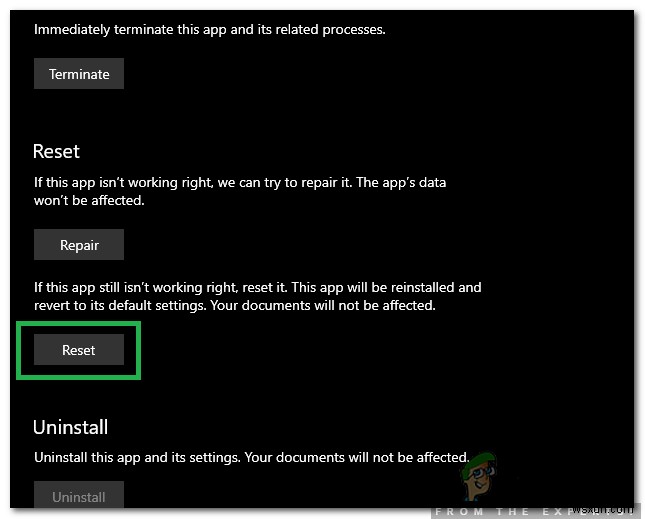Click text "If this app still isn't working right, reset it"
This screenshot has width=645, height=519.
159,287
